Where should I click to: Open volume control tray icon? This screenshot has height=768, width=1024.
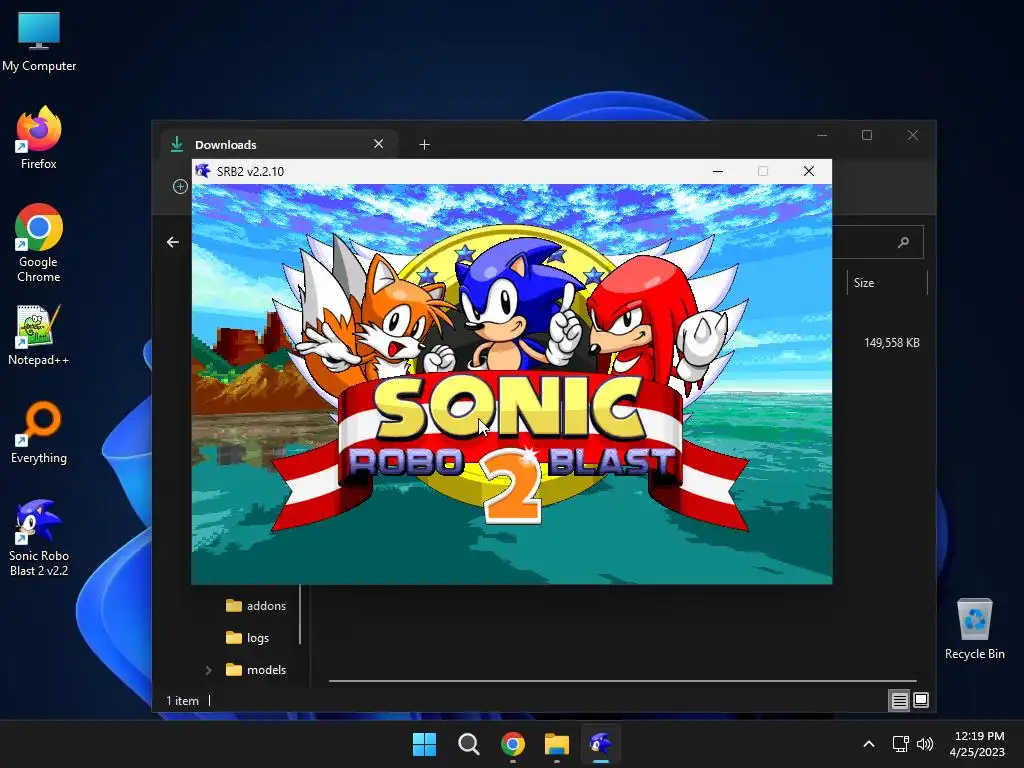(x=925, y=744)
